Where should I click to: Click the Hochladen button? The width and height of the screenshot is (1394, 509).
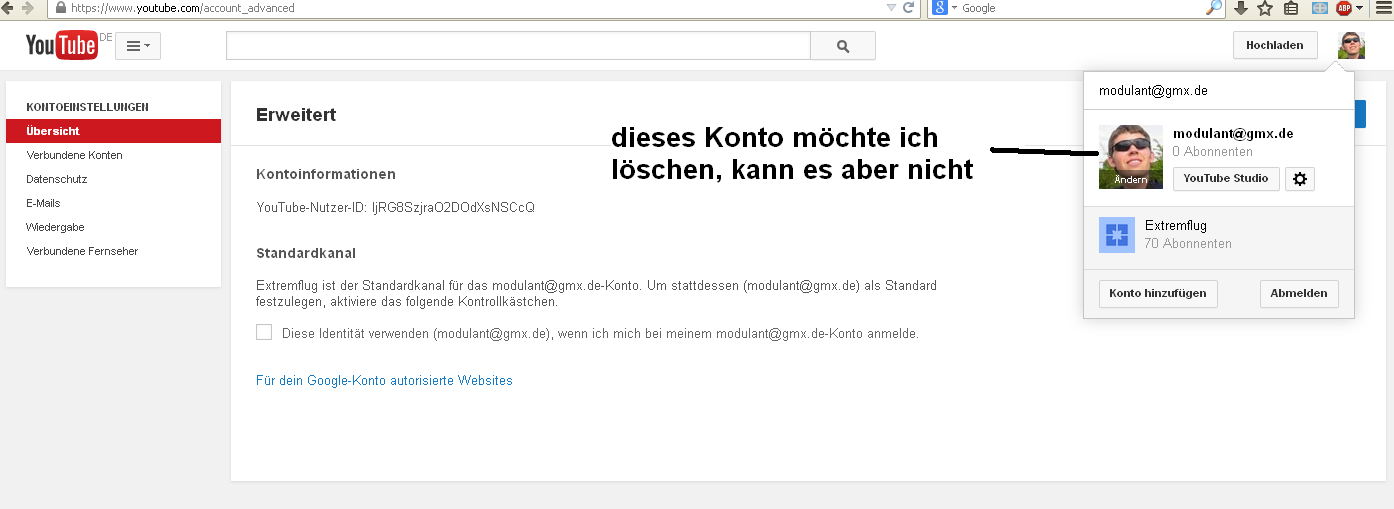coord(1275,46)
